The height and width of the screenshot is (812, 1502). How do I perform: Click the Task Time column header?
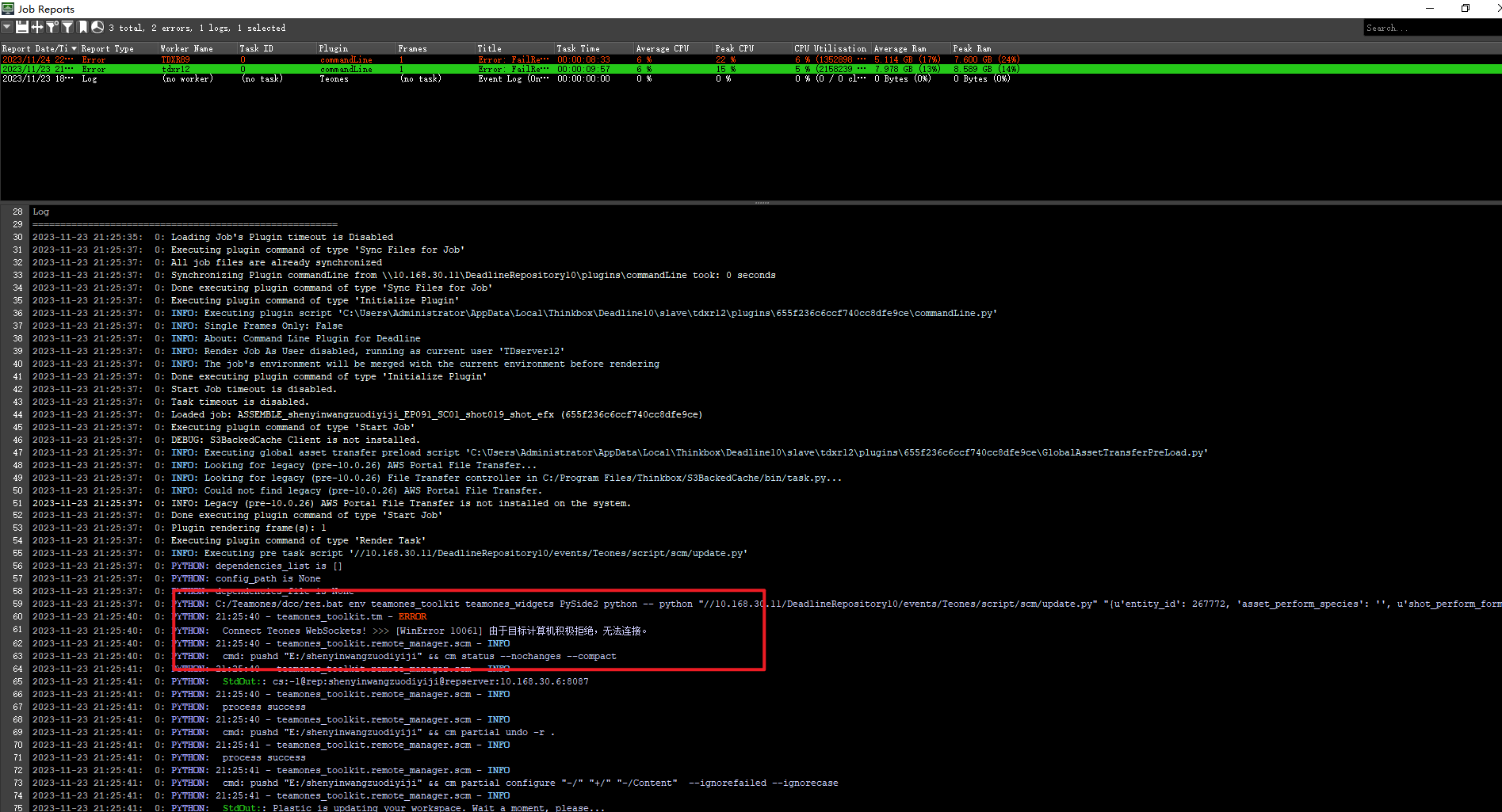tap(579, 48)
